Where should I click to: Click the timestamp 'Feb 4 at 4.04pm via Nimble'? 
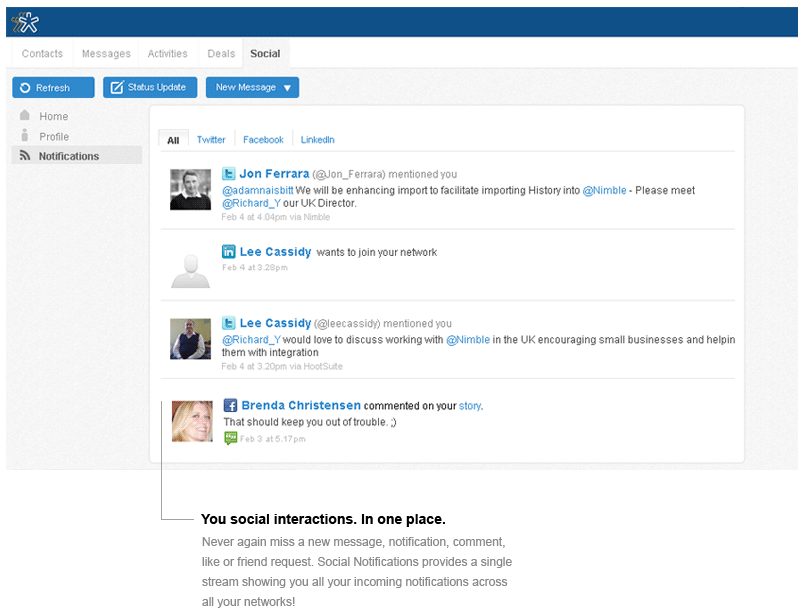point(276,217)
